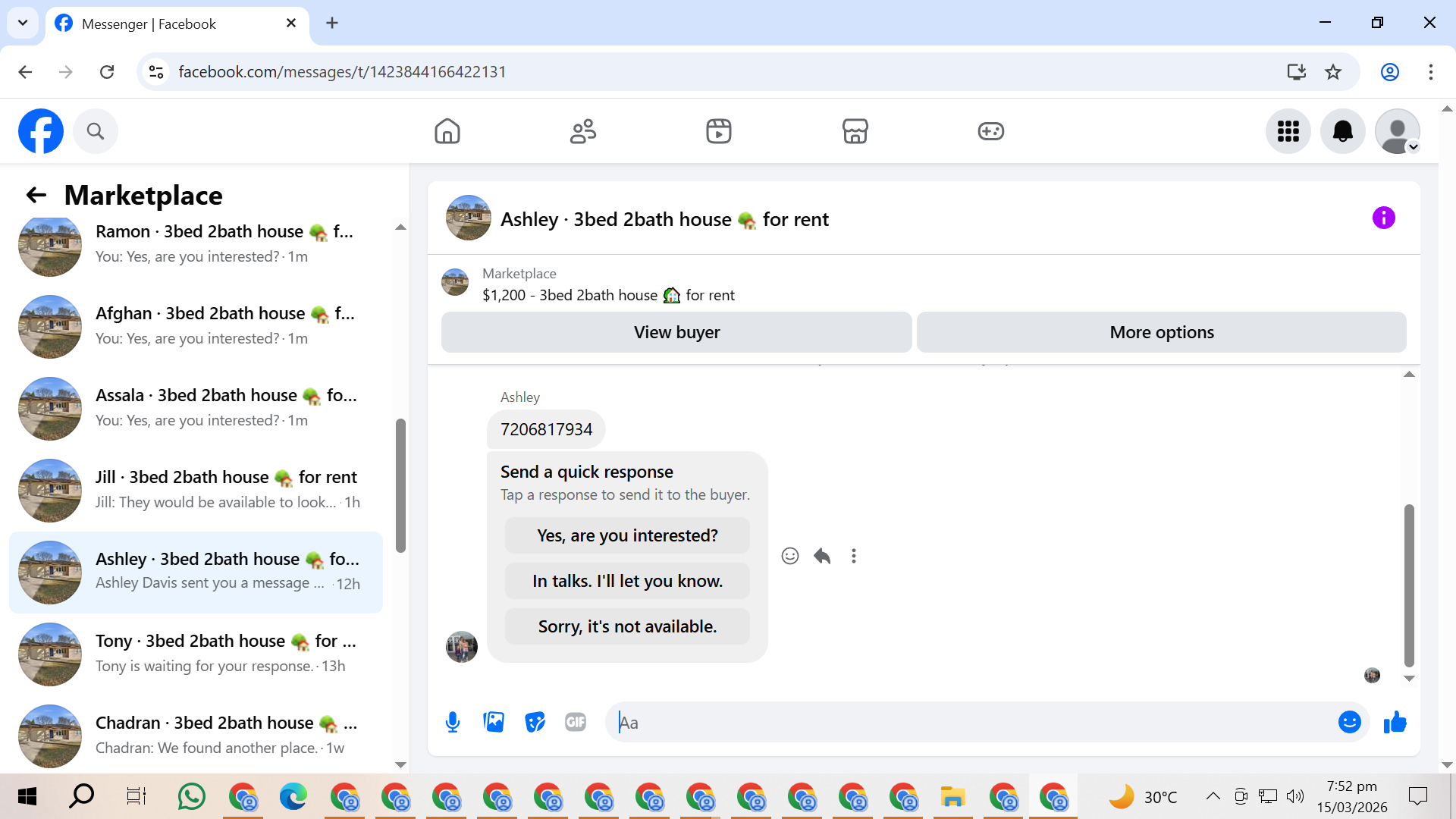Close the Messenger browser tab
The height and width of the screenshot is (819, 1456).
tap(291, 24)
